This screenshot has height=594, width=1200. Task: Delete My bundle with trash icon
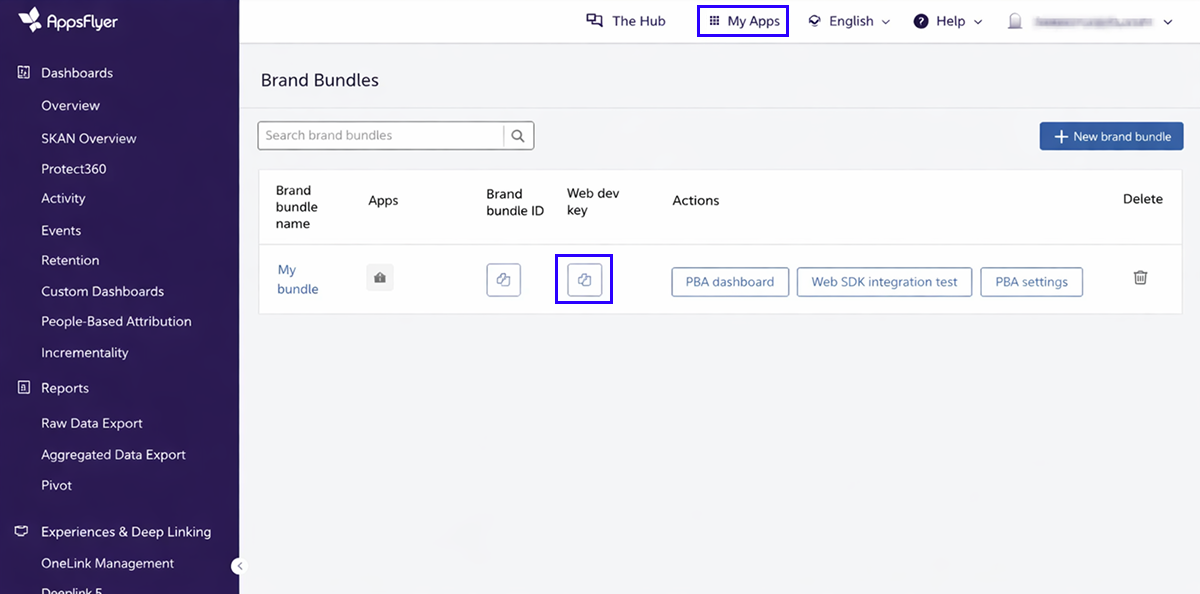tap(1140, 278)
